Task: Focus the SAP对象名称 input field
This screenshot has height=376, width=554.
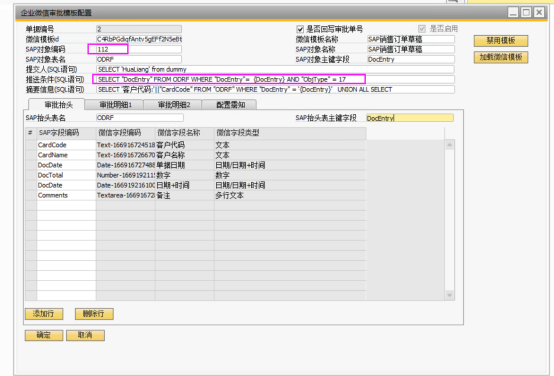Action: pos(411,49)
